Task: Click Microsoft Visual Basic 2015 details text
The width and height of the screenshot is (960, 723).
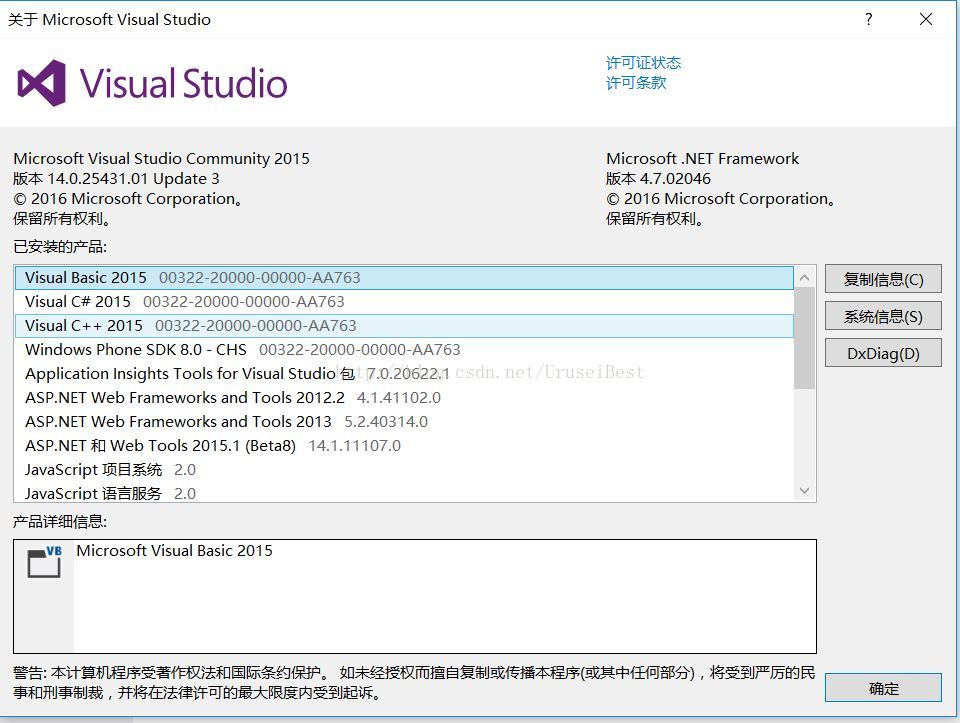Action: [x=174, y=550]
